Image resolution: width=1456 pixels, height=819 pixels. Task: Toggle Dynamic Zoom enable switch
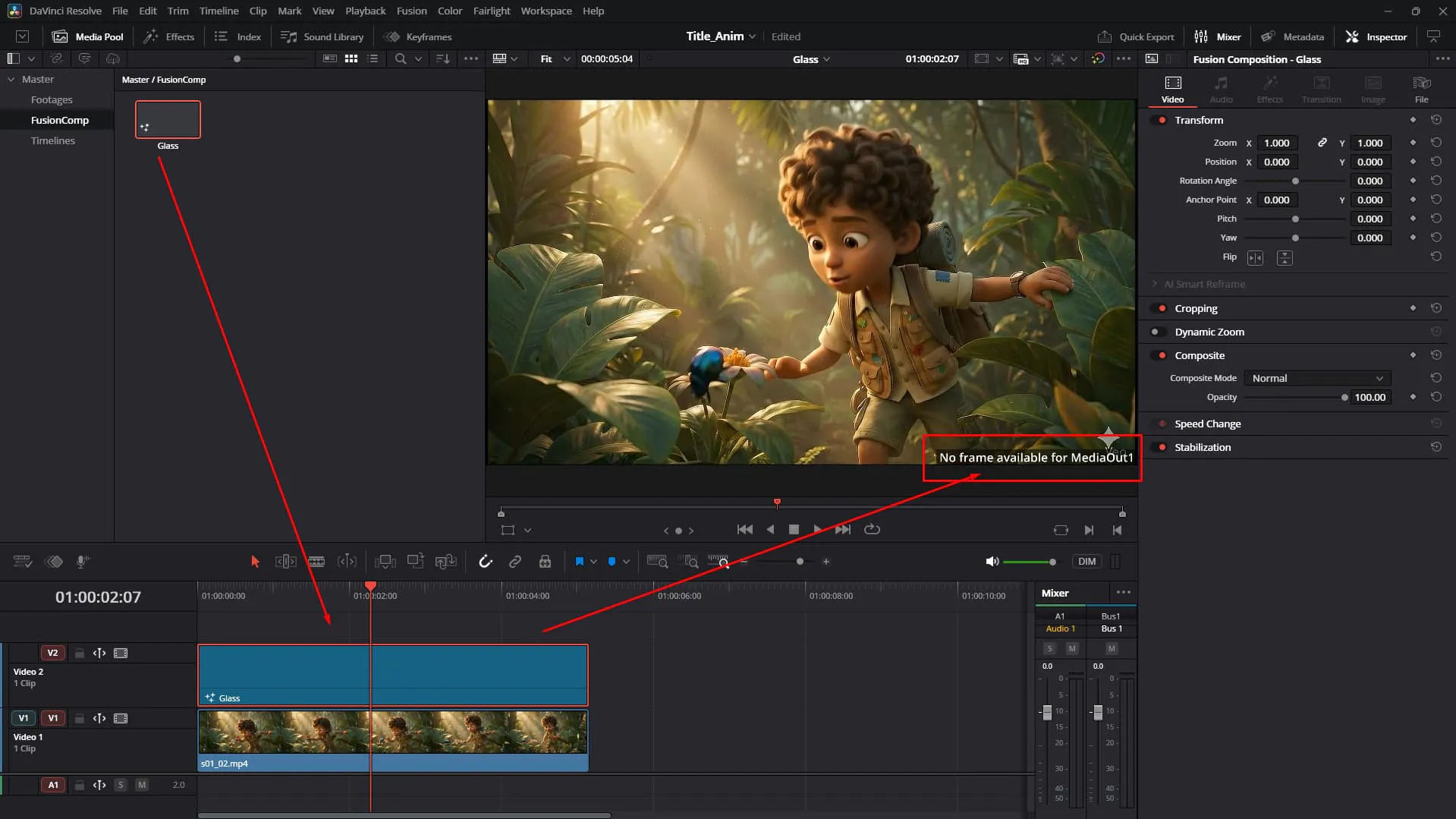(x=1158, y=332)
